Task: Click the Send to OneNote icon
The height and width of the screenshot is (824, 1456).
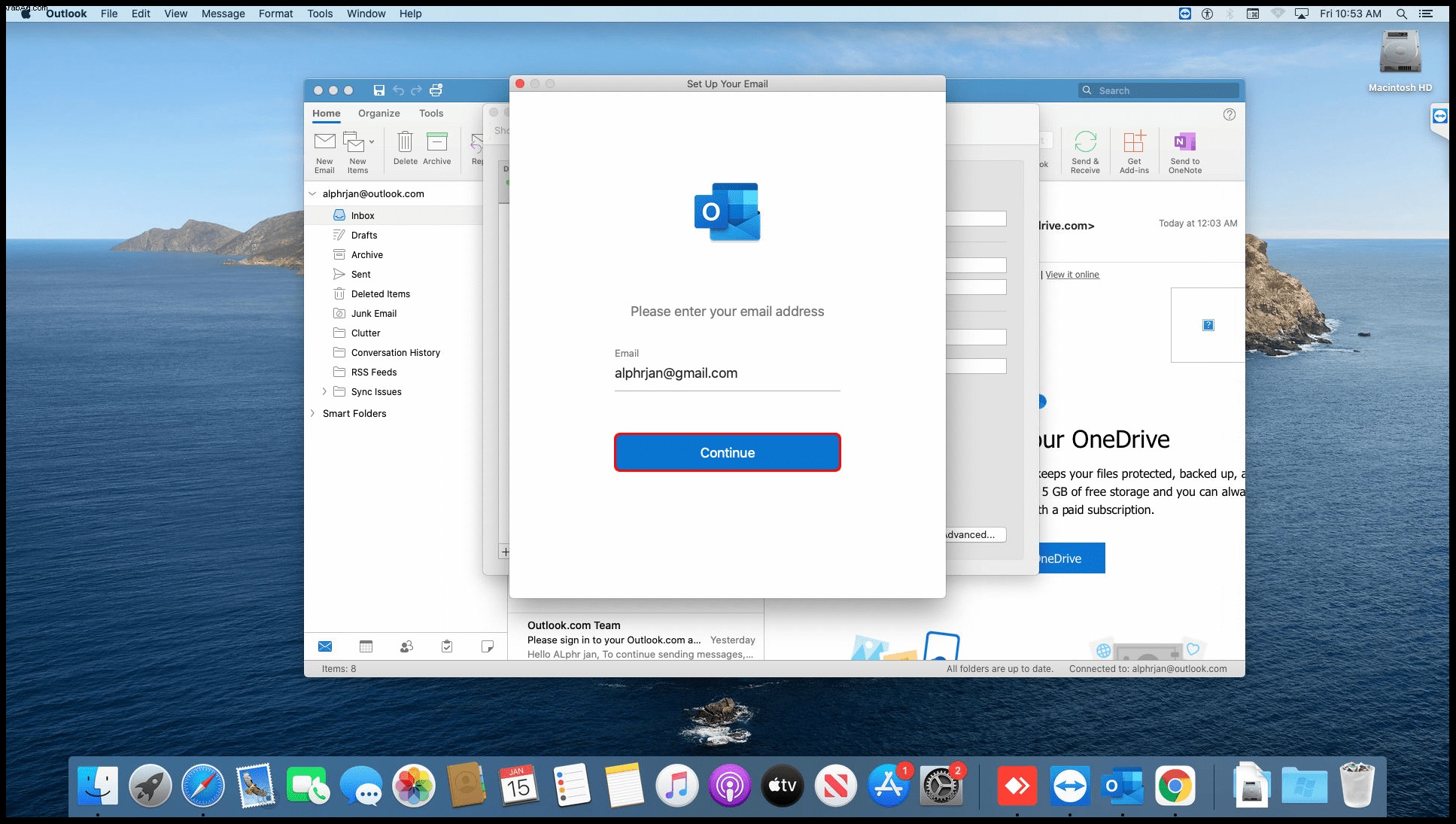Action: coord(1185,152)
